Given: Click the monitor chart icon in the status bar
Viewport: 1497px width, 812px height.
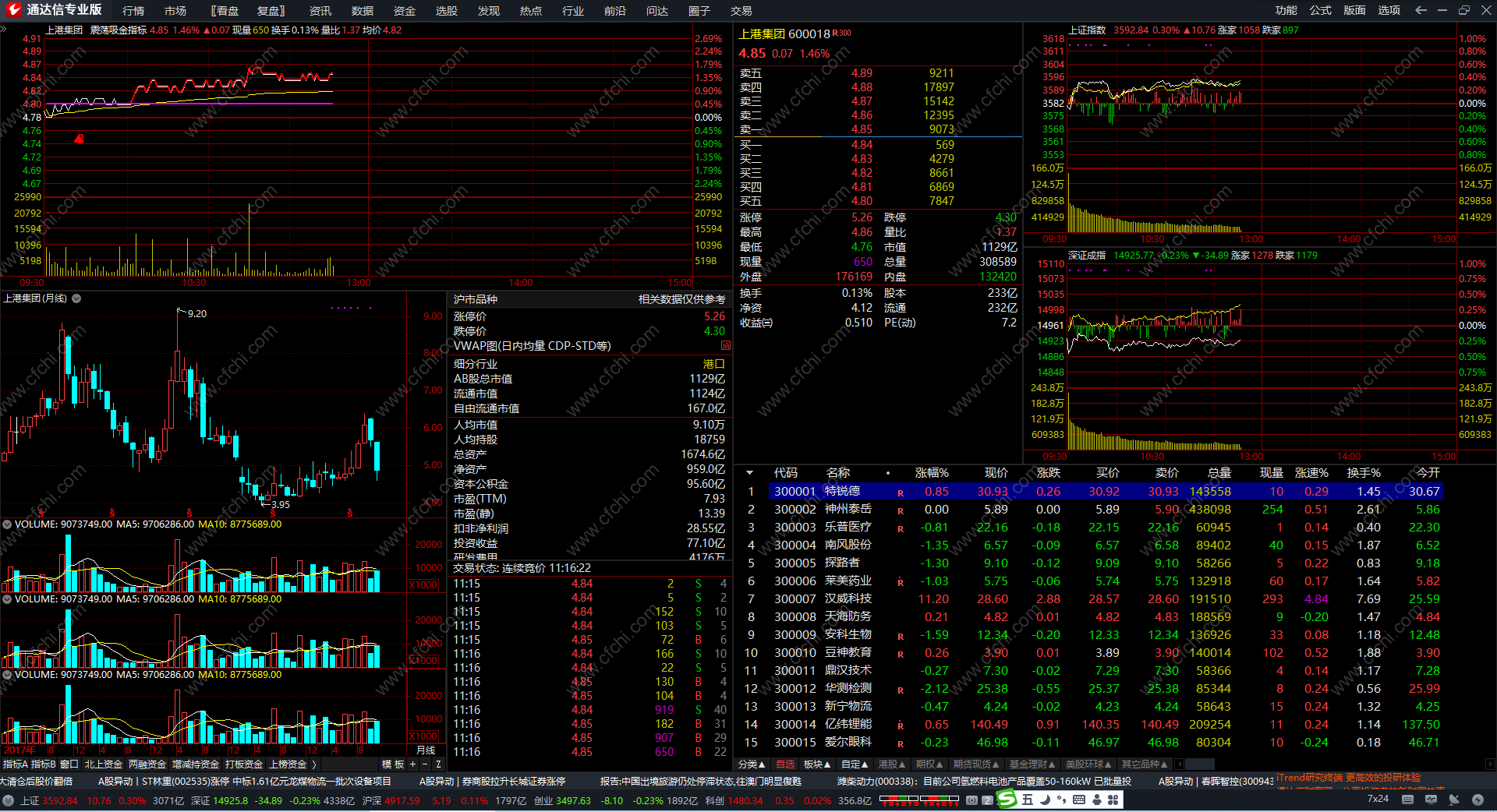Looking at the screenshot, I should click(x=1431, y=800).
